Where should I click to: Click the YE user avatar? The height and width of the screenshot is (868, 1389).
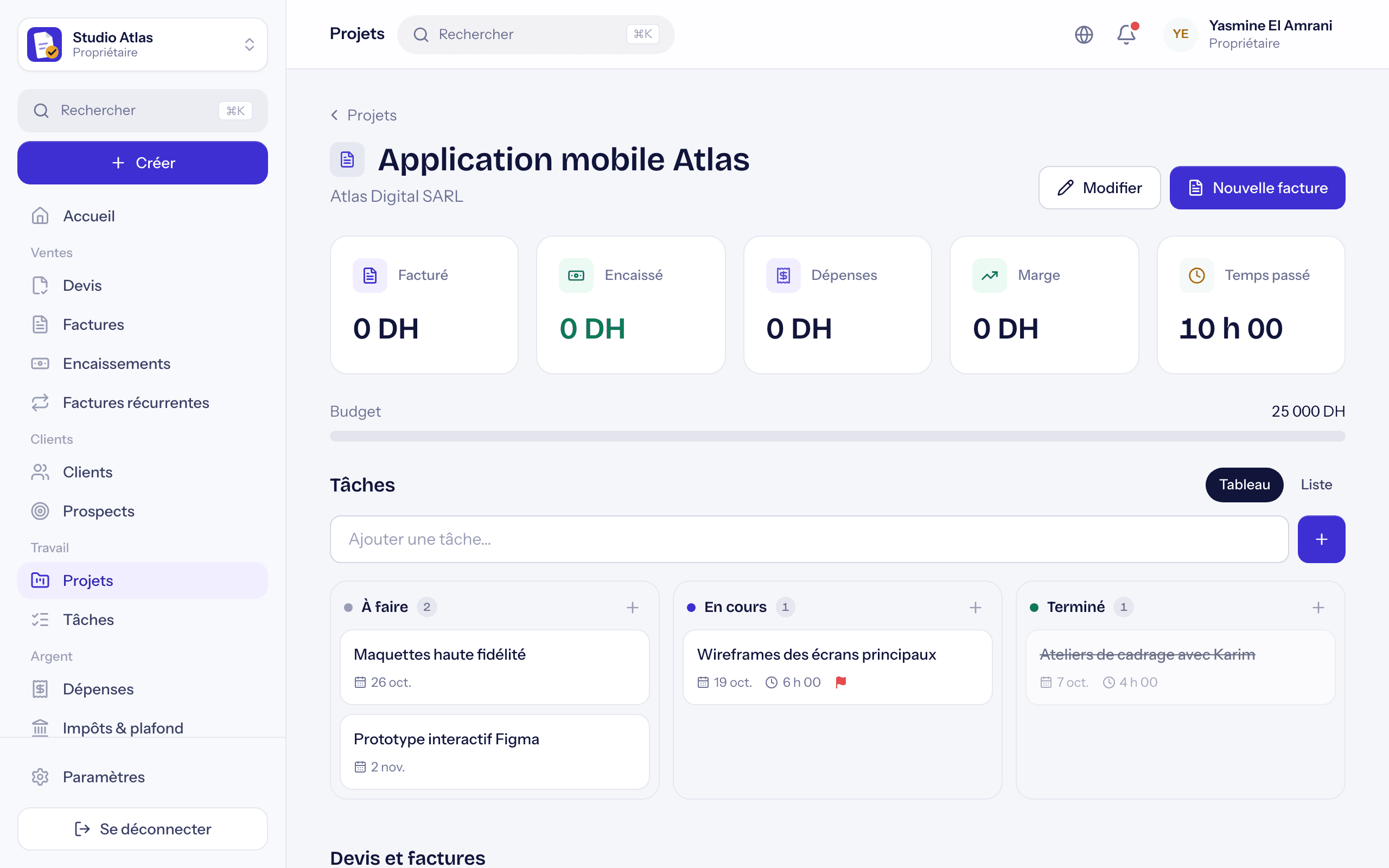point(1180,34)
